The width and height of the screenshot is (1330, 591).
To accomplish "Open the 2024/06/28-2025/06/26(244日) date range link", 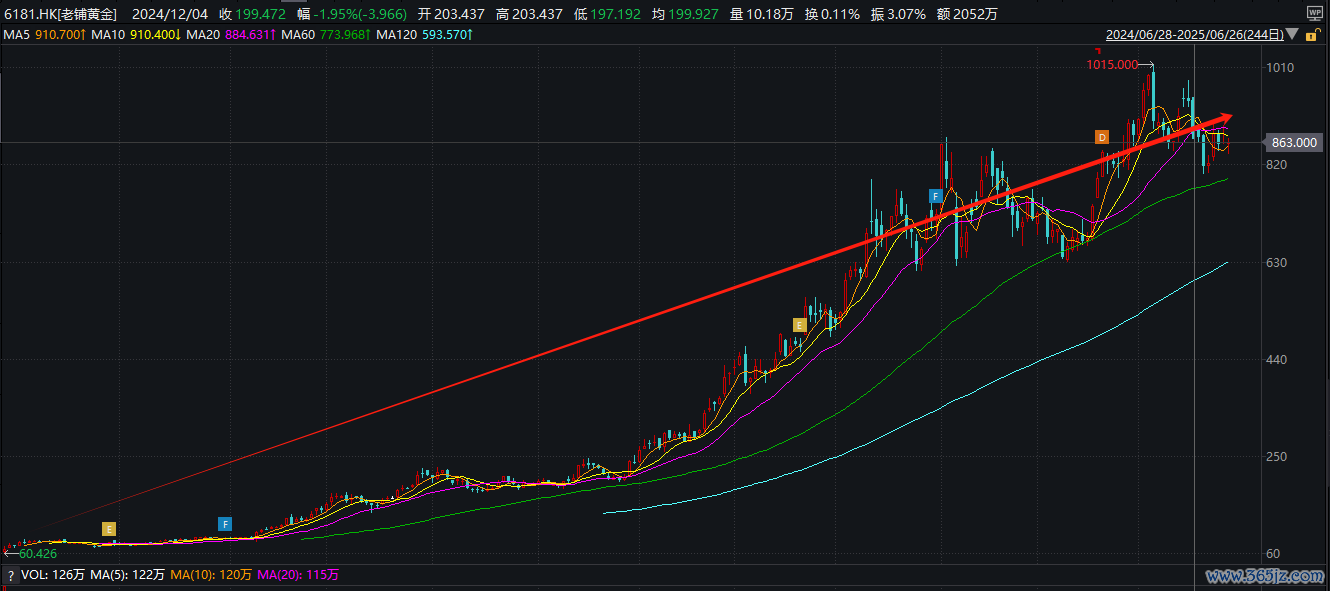I will pyautogui.click(x=1194, y=35).
